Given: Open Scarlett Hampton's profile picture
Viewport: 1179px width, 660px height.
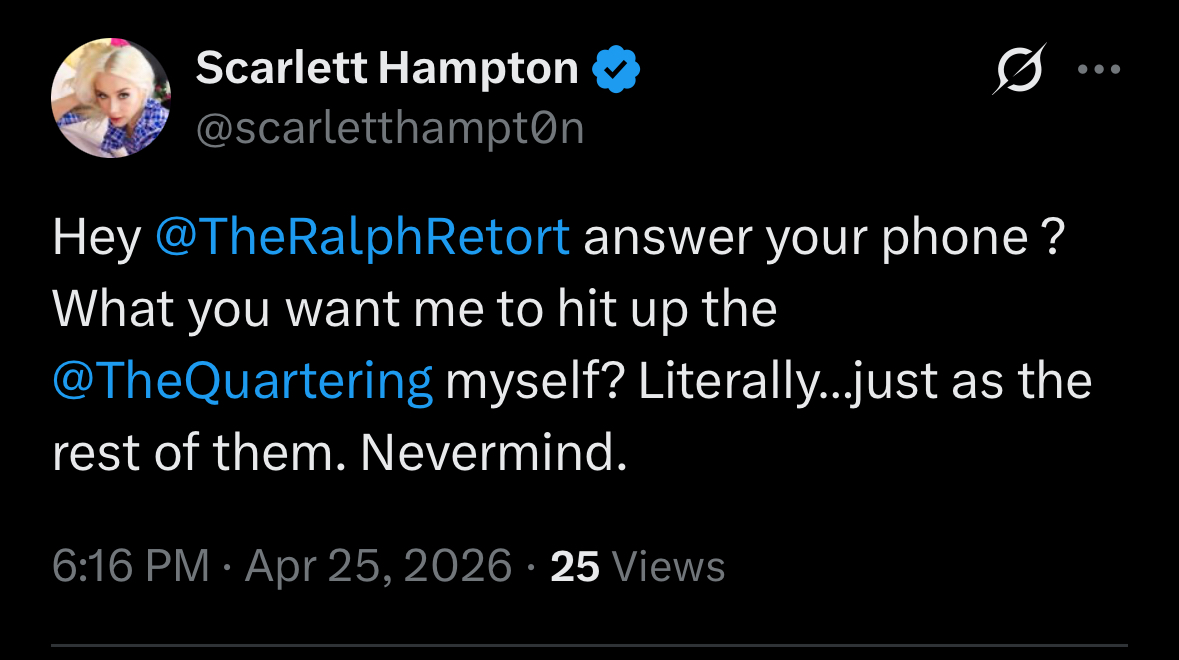Looking at the screenshot, I should [x=111, y=98].
